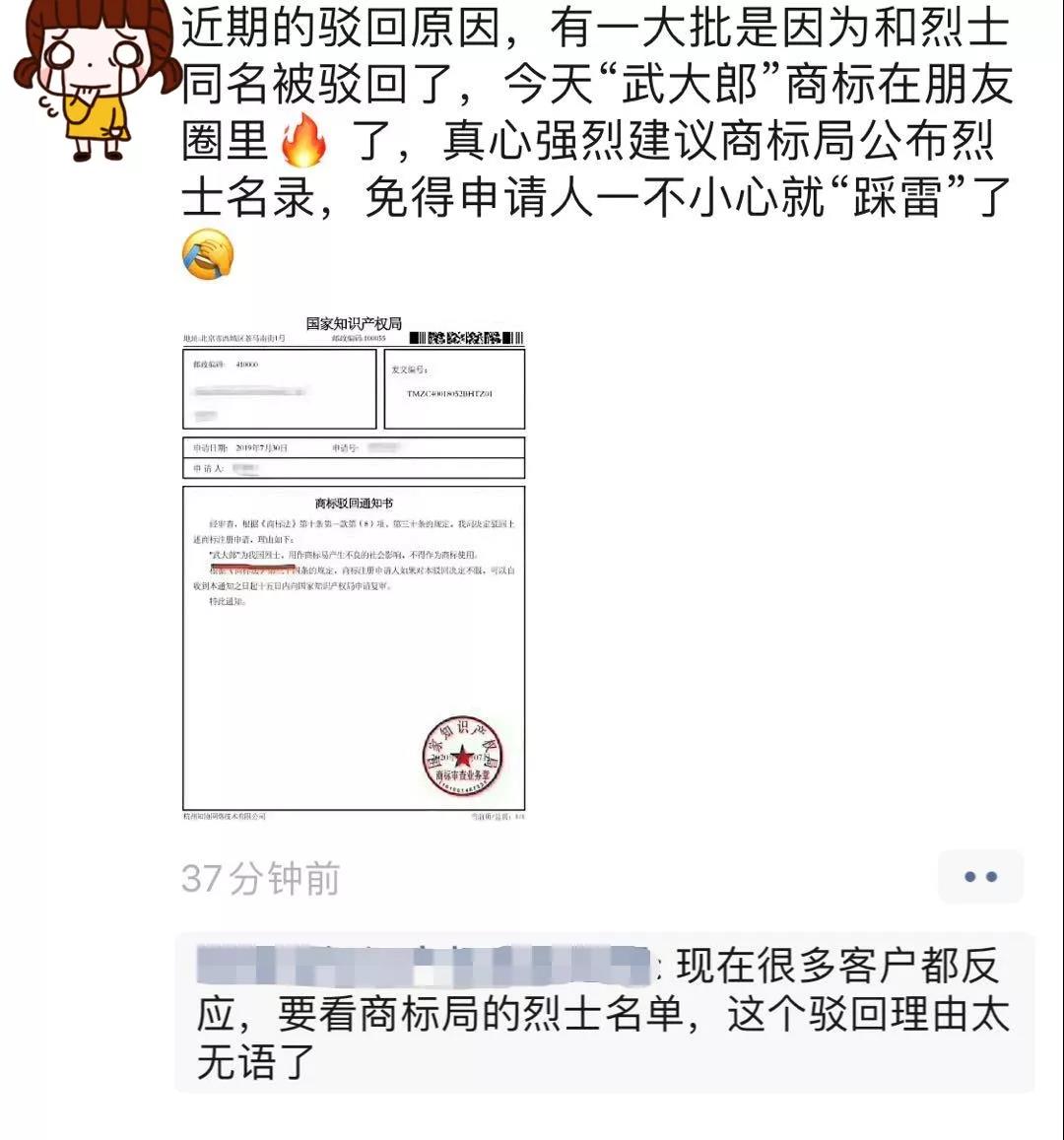This screenshot has height=1140, width=1064.
Task: Open the trademark rejection notice image
Action: (354, 568)
